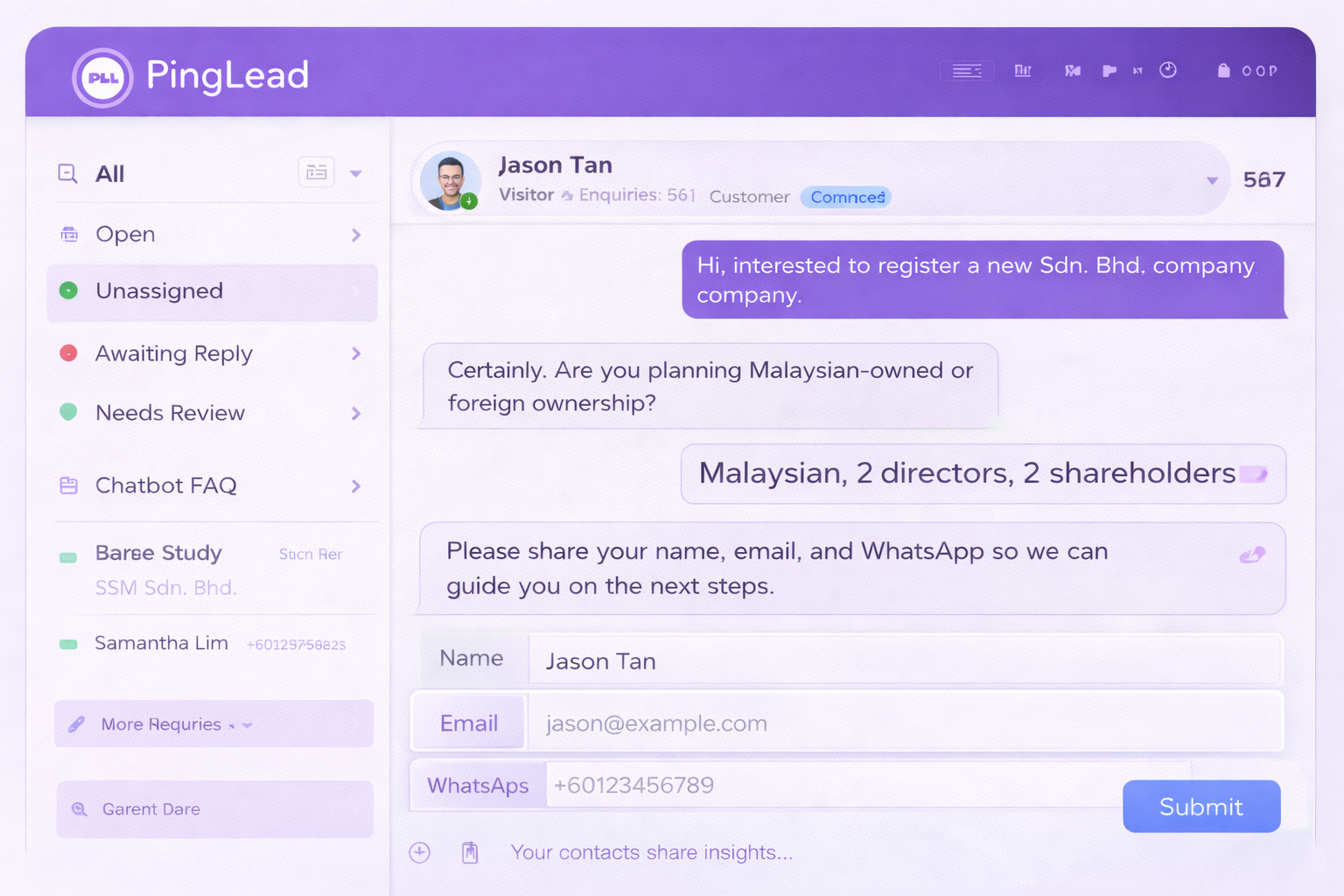Click the flag icon in top toolbar
This screenshot has width=1344, height=896.
pos(1109,71)
